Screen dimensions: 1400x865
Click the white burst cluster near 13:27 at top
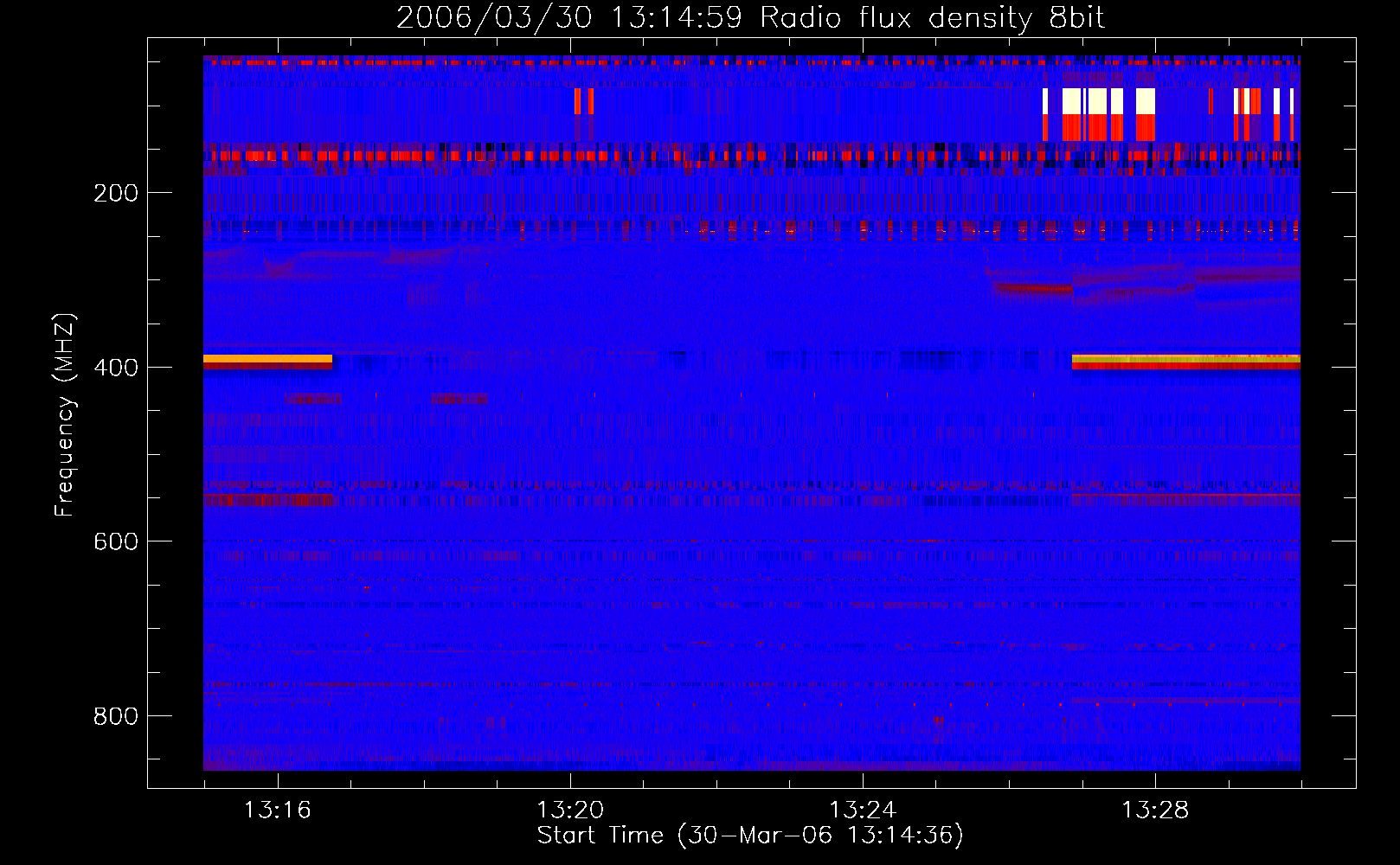1099,114
